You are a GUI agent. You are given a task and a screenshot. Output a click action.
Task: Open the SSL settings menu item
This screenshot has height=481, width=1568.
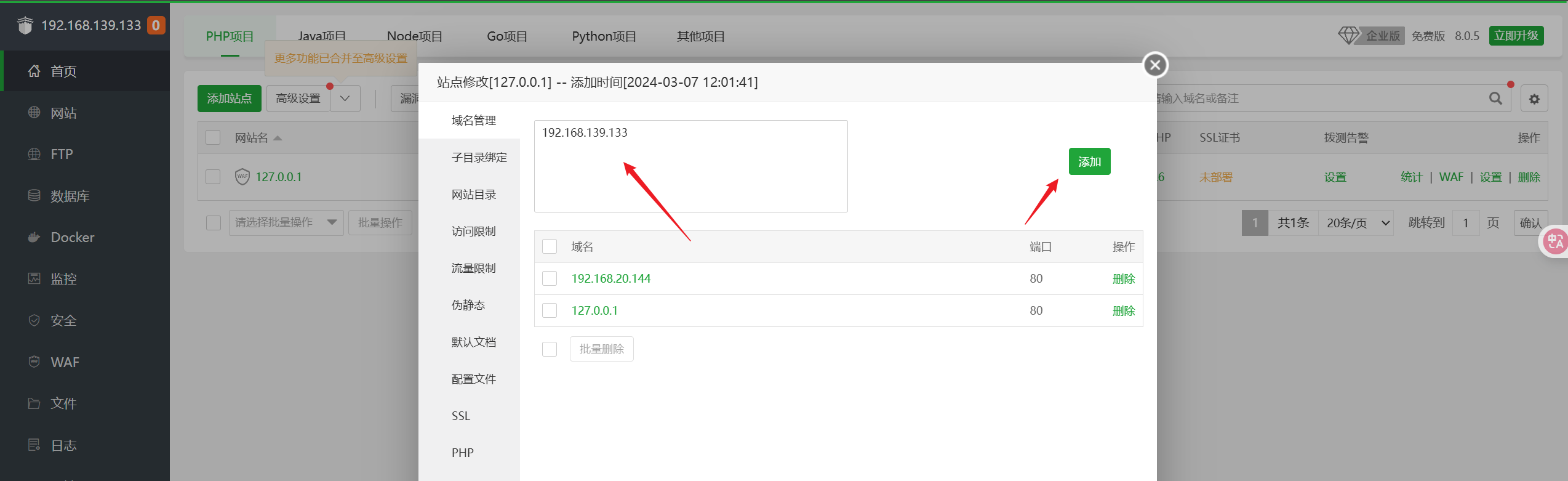461,416
